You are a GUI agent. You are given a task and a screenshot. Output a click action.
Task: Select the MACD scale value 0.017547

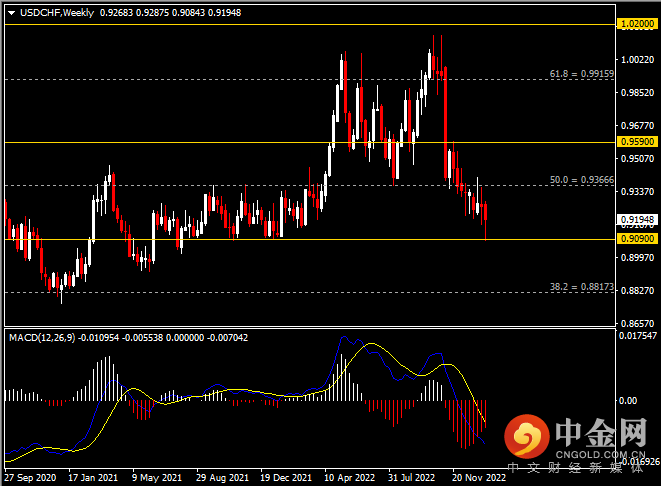(x=638, y=336)
